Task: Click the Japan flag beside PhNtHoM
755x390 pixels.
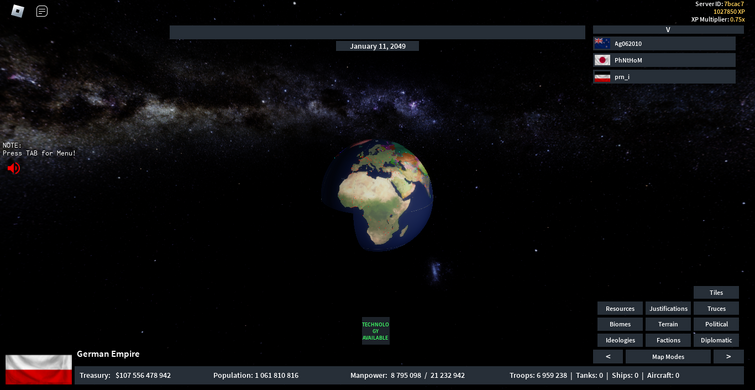Action: (x=602, y=60)
